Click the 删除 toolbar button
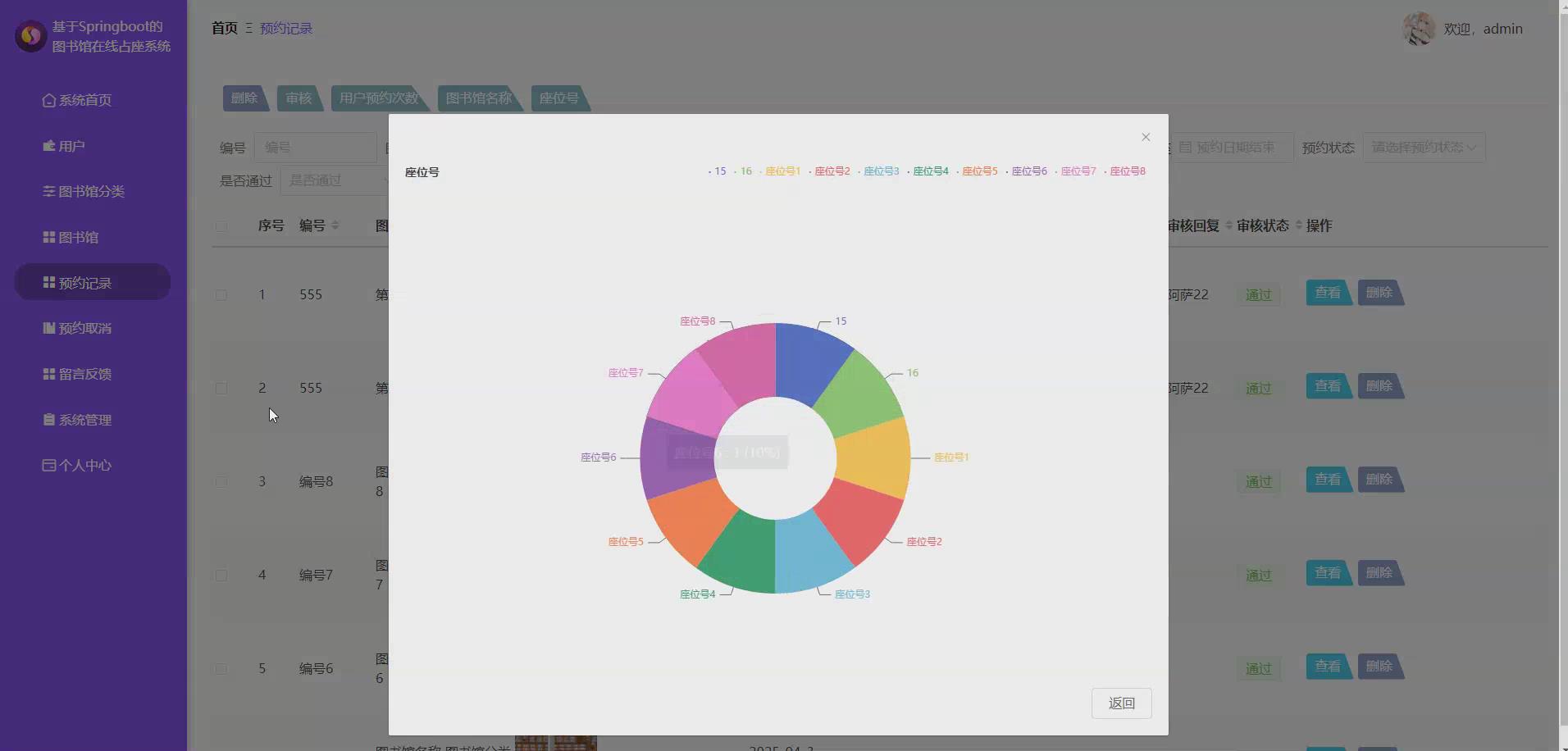1568x751 pixels. [244, 98]
